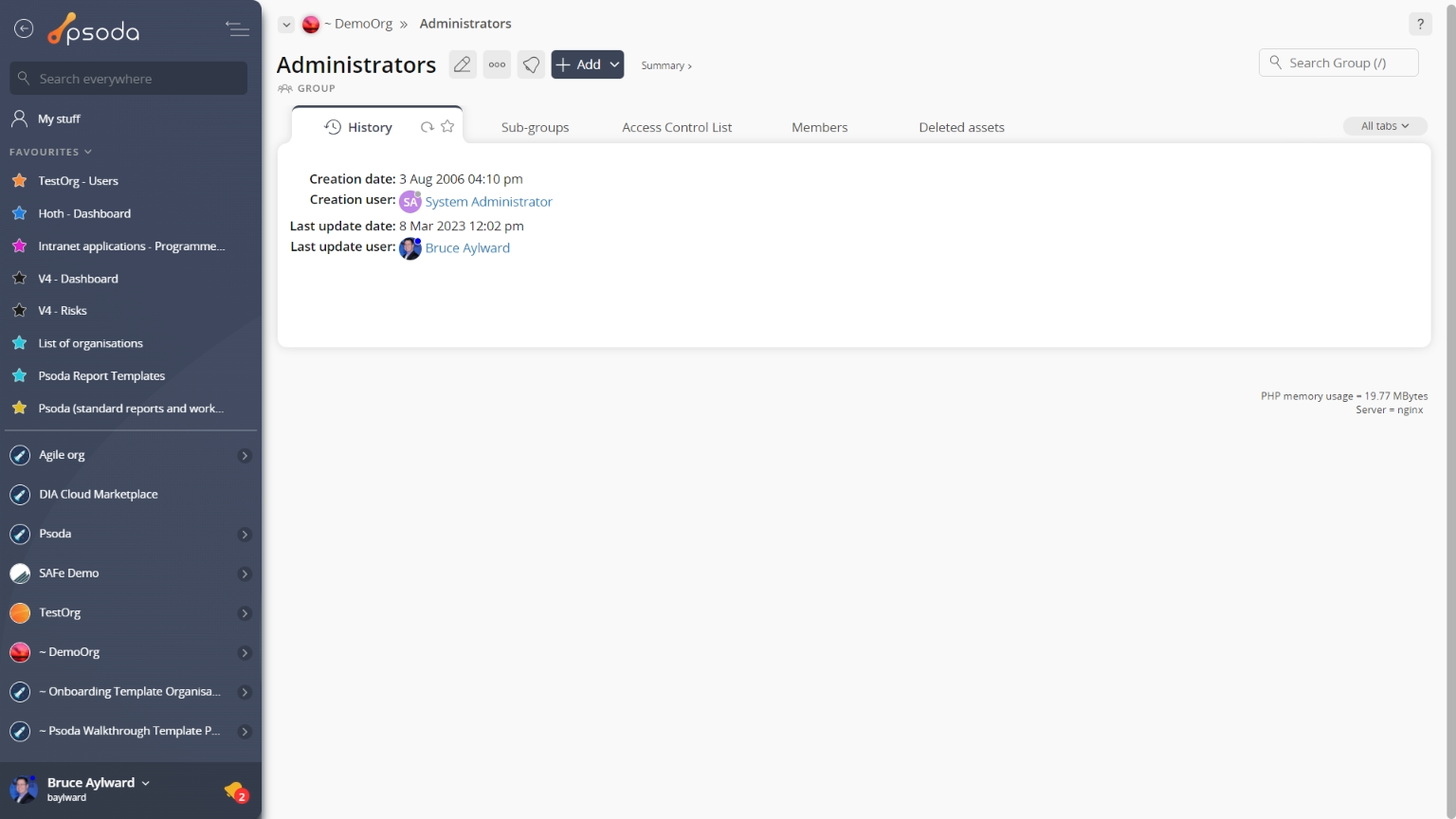This screenshot has width=1456, height=819.
Task: Click the My stuff person icon
Action: [19, 118]
